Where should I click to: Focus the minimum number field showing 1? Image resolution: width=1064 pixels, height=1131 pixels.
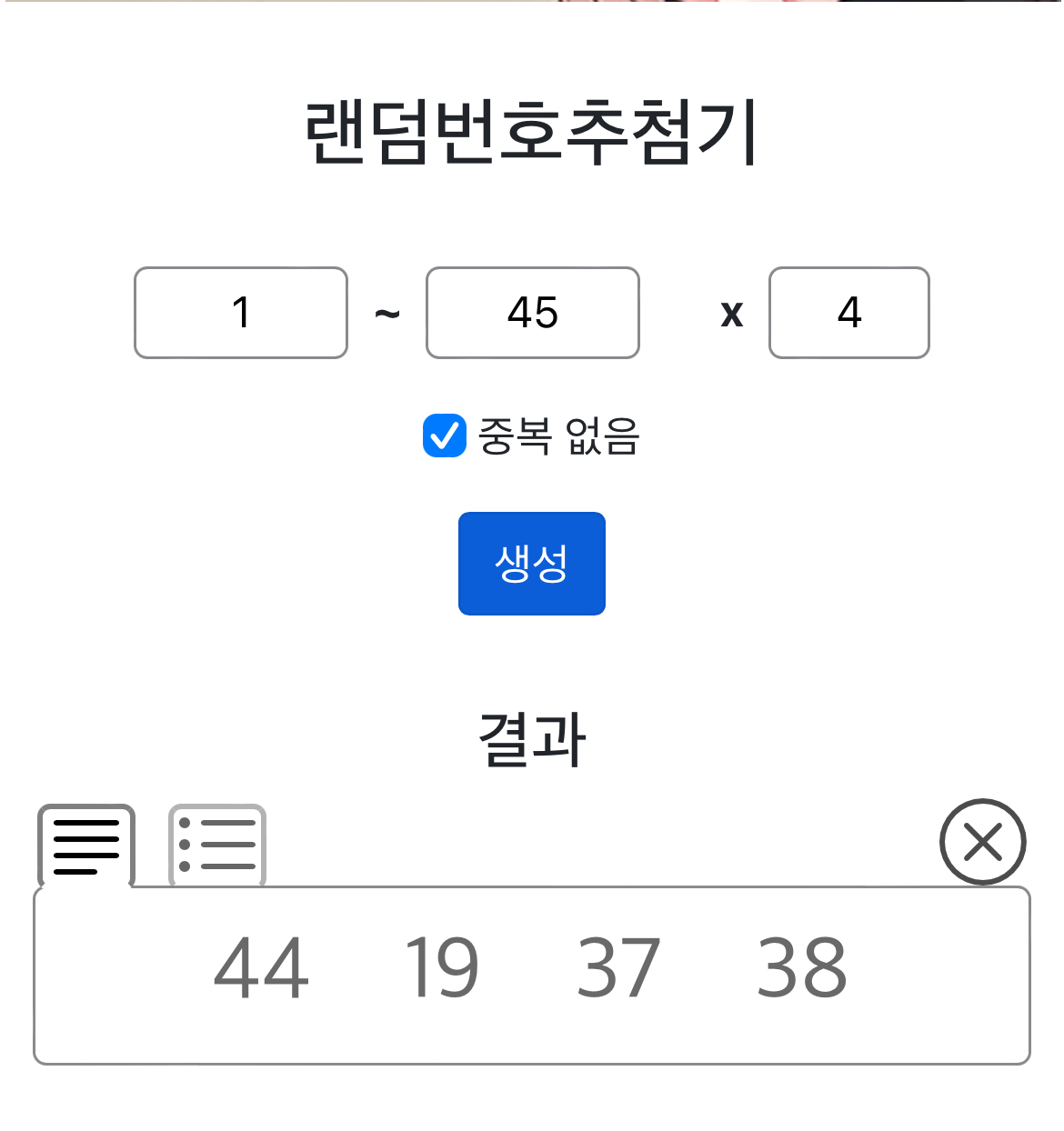241,313
